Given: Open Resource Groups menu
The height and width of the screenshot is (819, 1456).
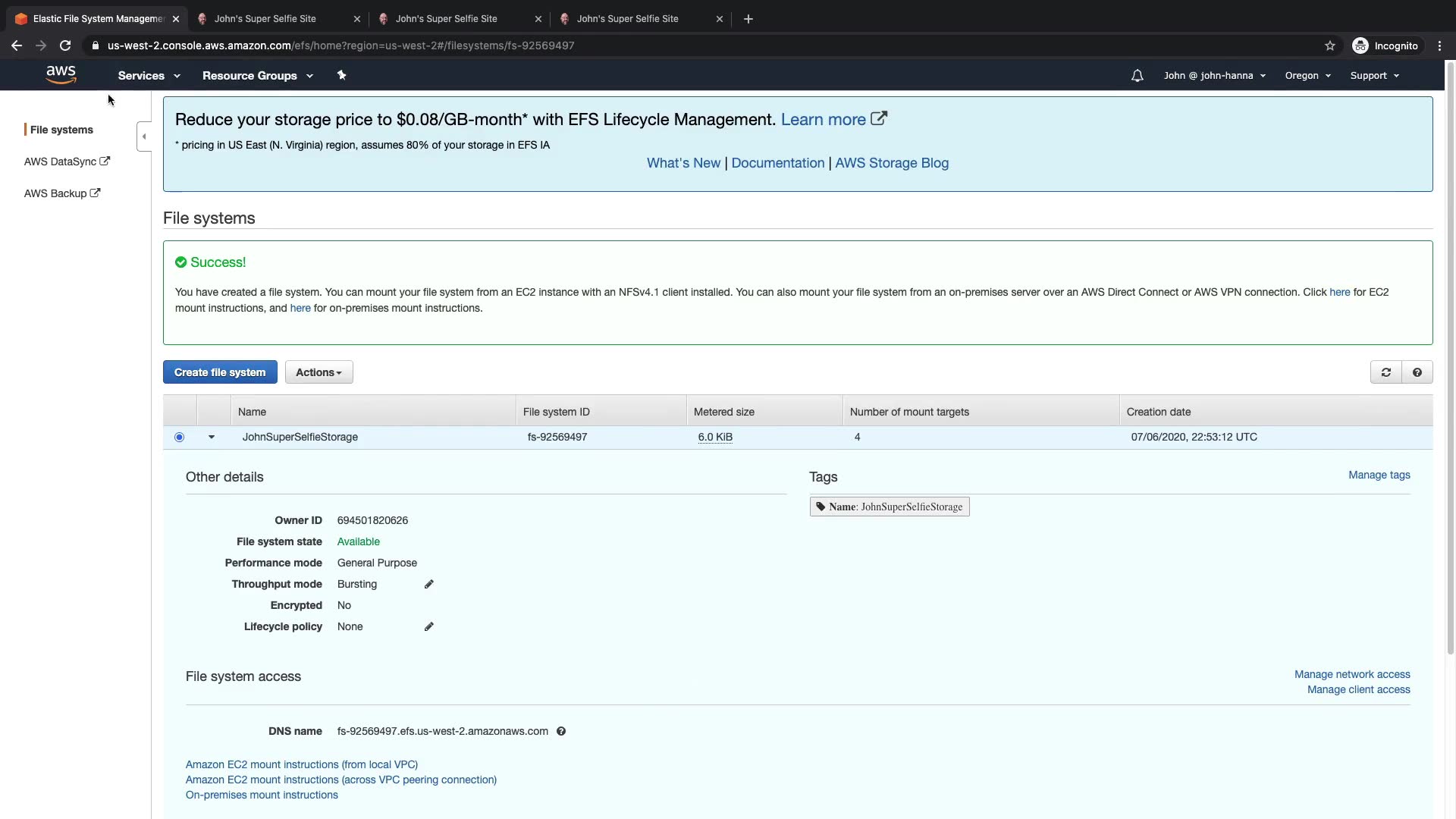Looking at the screenshot, I should click(x=257, y=76).
